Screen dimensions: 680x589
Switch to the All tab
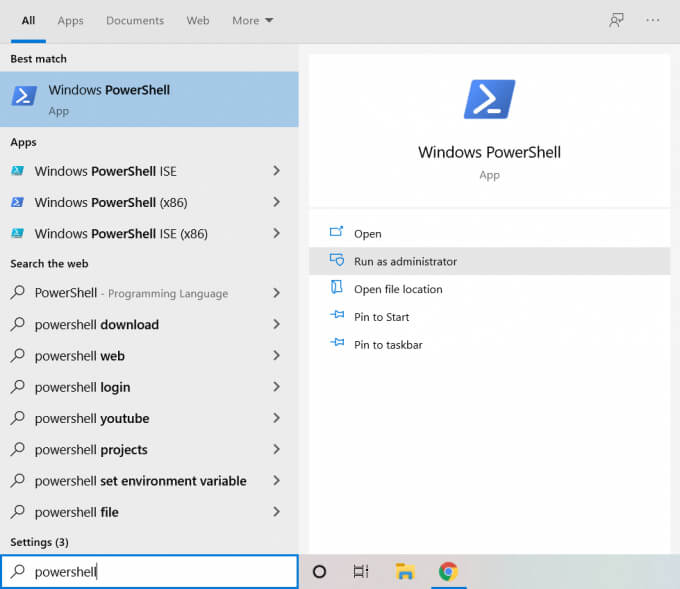pos(28,20)
